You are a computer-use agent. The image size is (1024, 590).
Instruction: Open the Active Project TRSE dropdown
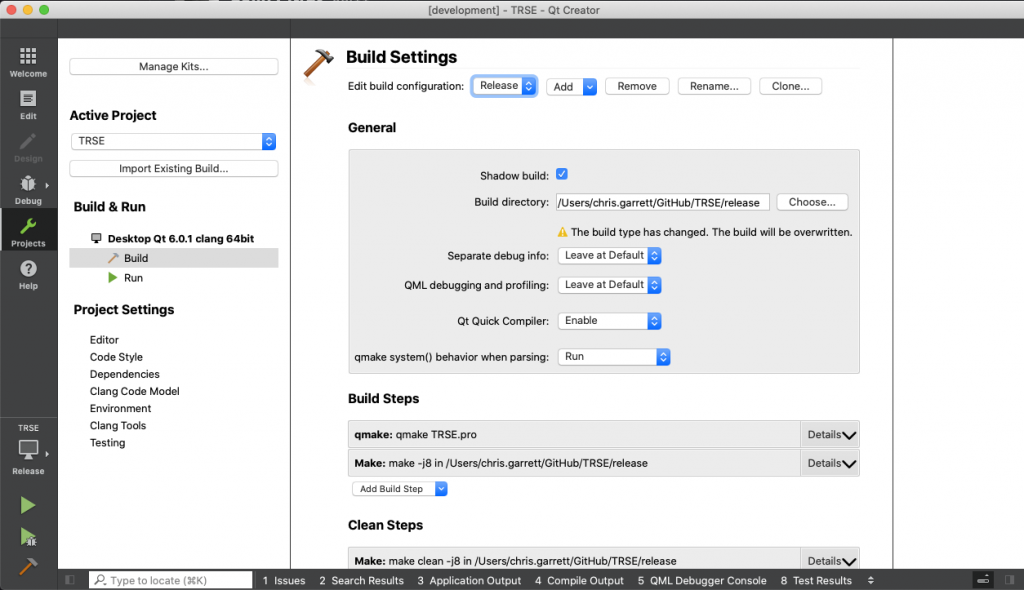(x=174, y=141)
